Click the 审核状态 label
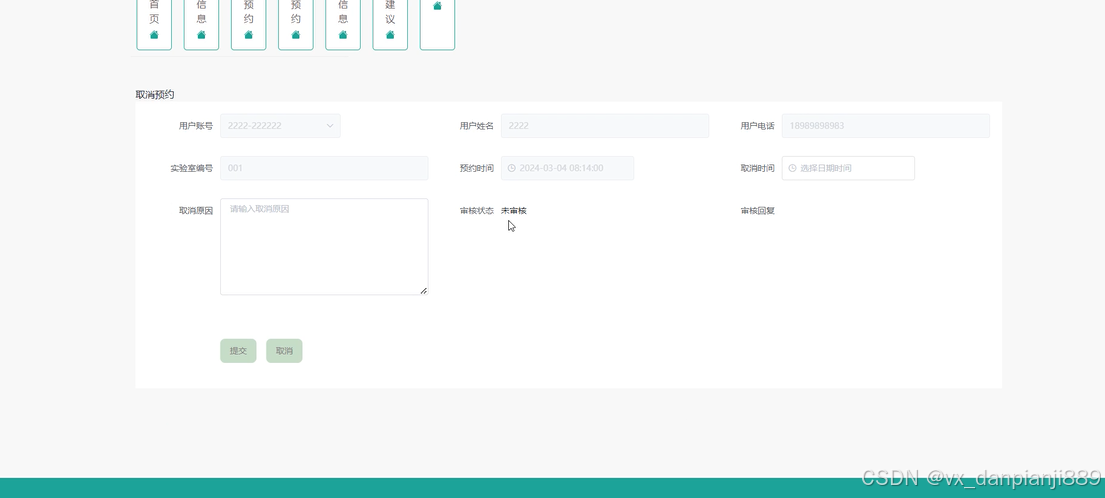Screen dimensions: 1105x498 pos(476,211)
